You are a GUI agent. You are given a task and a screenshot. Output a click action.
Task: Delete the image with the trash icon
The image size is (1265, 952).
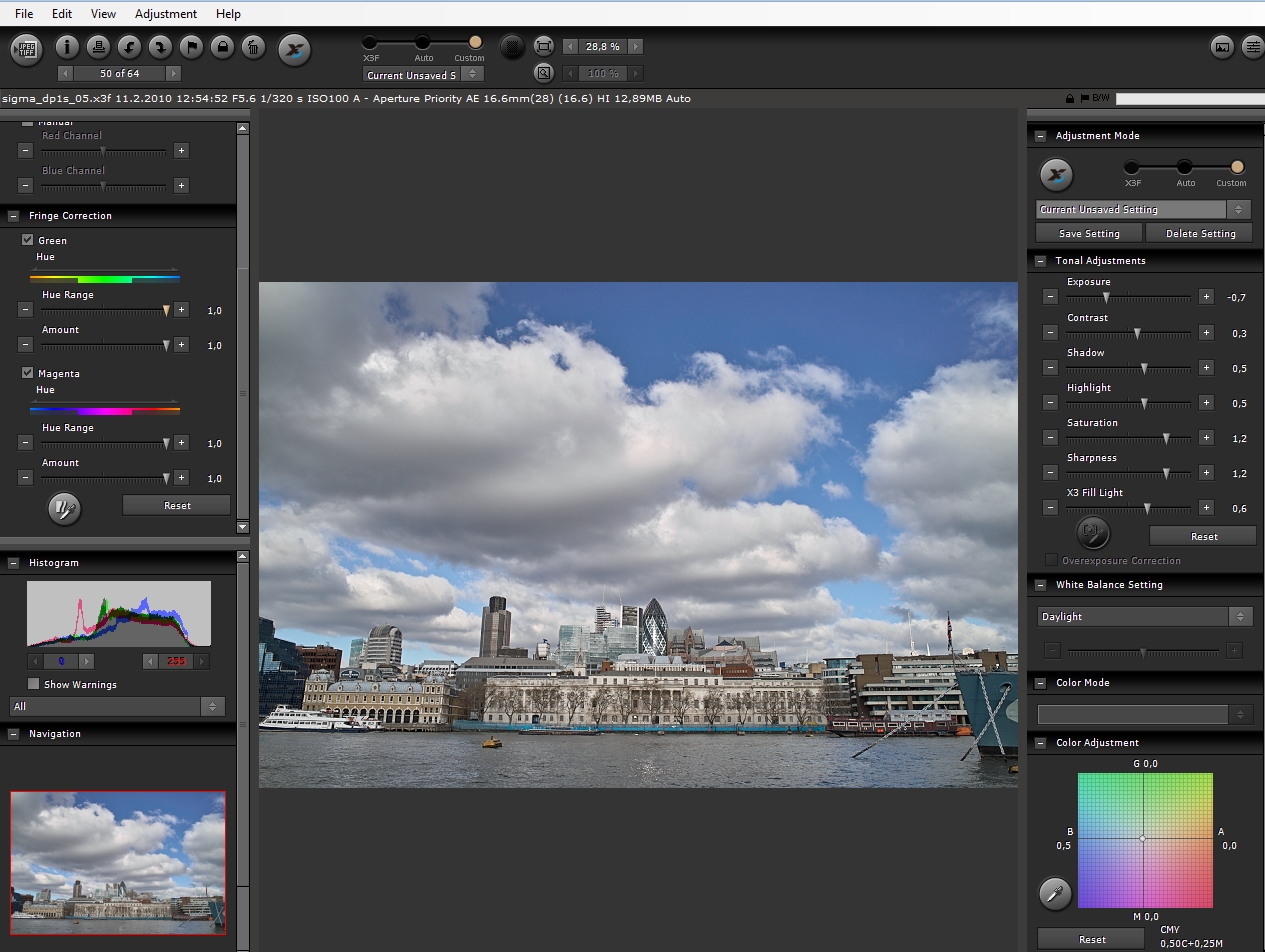coord(253,47)
